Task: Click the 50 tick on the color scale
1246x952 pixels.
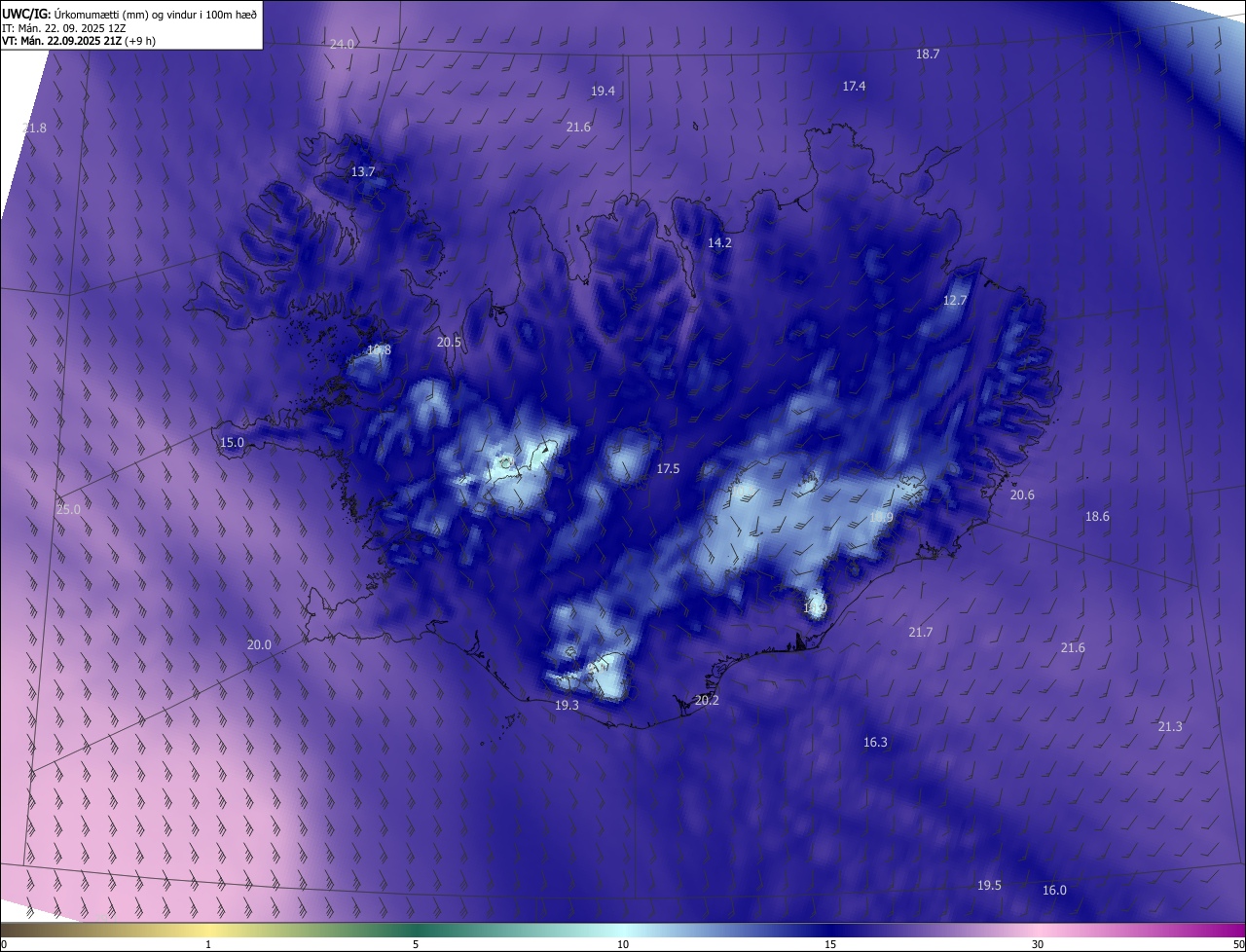Action: tap(1239, 944)
